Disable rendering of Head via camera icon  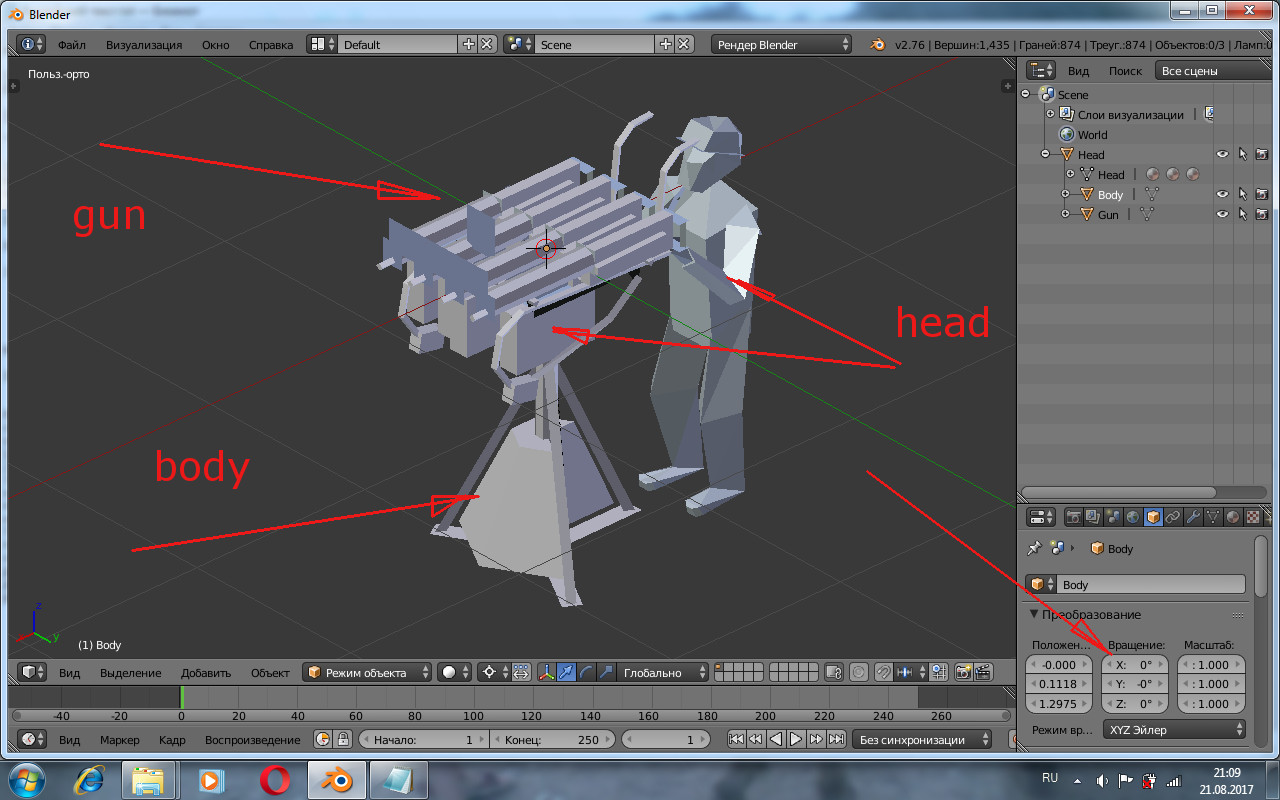[x=1261, y=154]
